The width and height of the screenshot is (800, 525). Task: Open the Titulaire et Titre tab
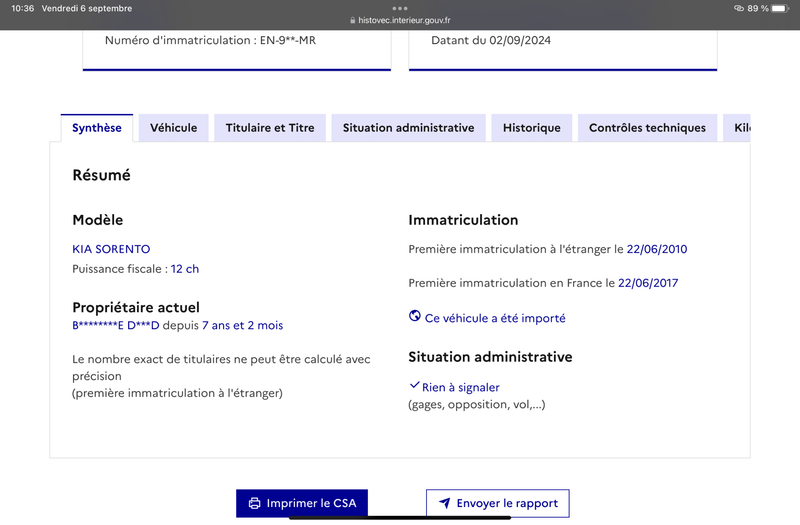[270, 128]
